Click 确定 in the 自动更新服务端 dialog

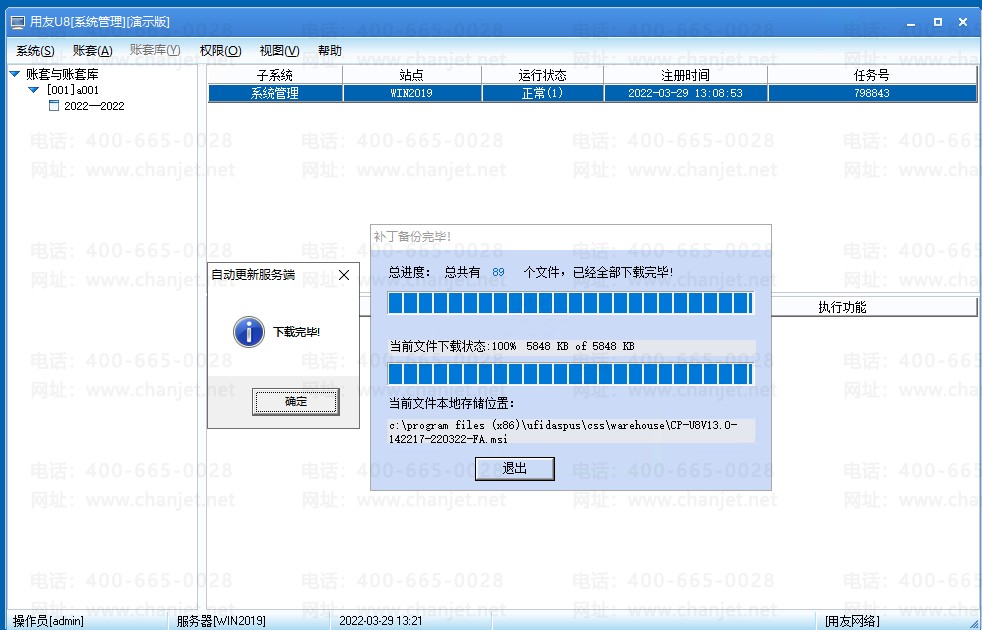tap(296, 401)
